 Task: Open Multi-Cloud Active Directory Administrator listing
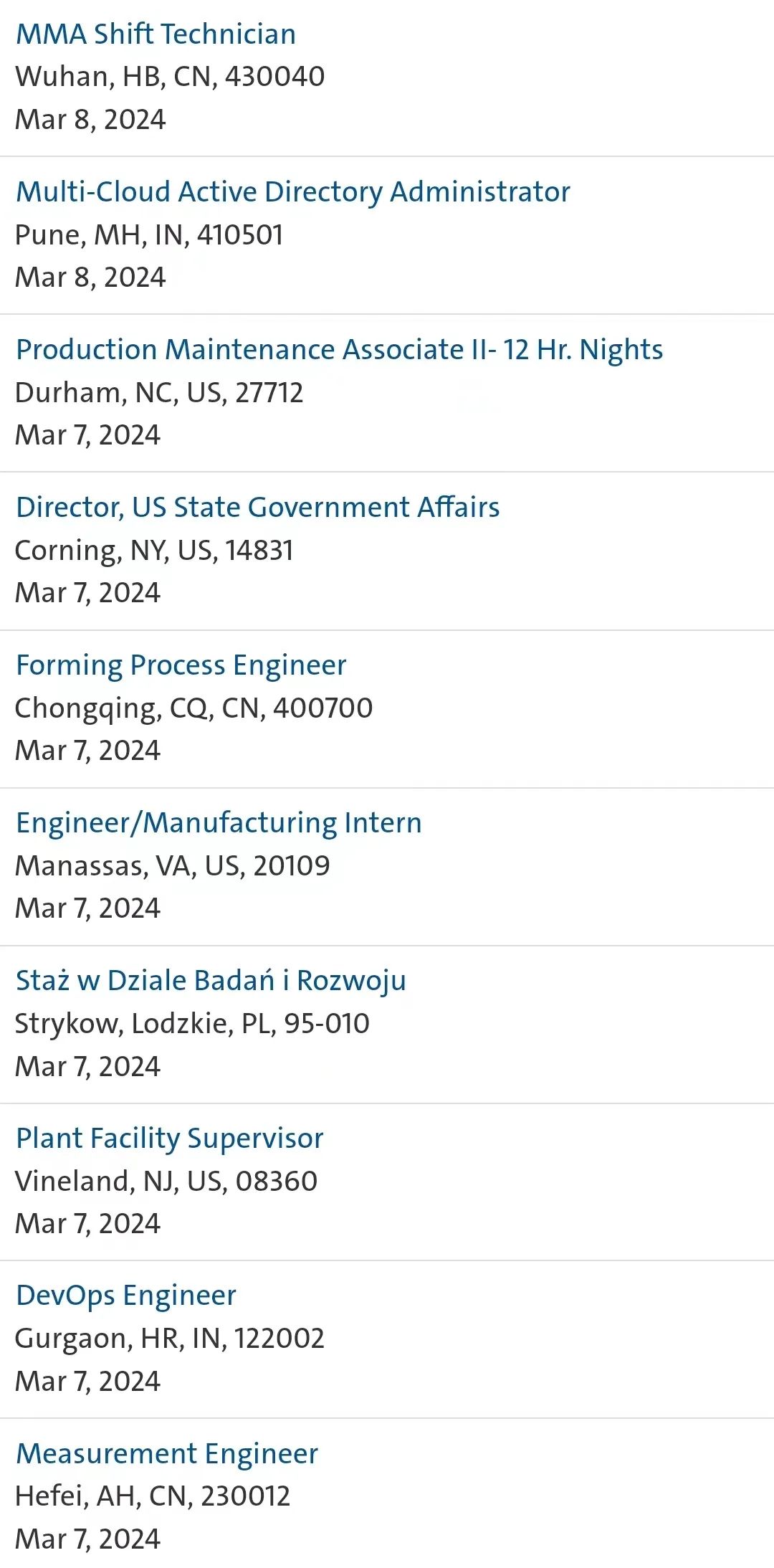(x=292, y=192)
